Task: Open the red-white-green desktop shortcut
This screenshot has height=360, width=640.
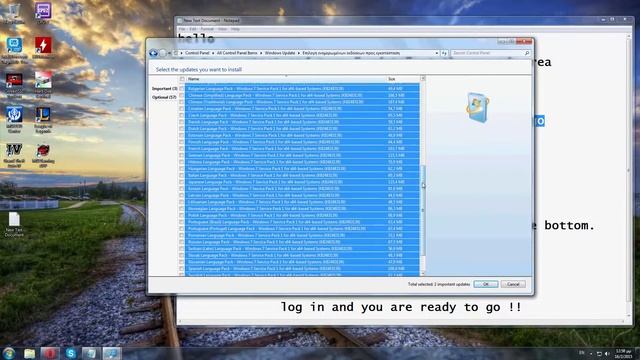Action: pyautogui.click(x=43, y=85)
